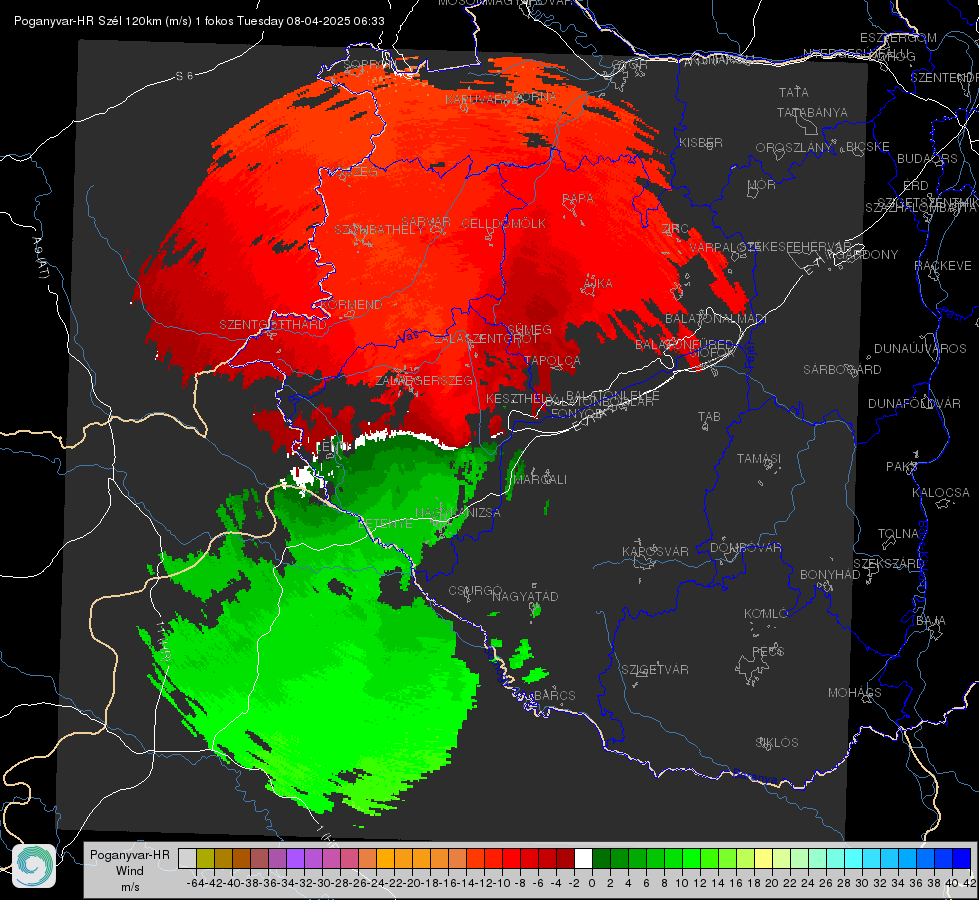Click the BICSKE city label
979x900 pixels.
[x=868, y=147]
